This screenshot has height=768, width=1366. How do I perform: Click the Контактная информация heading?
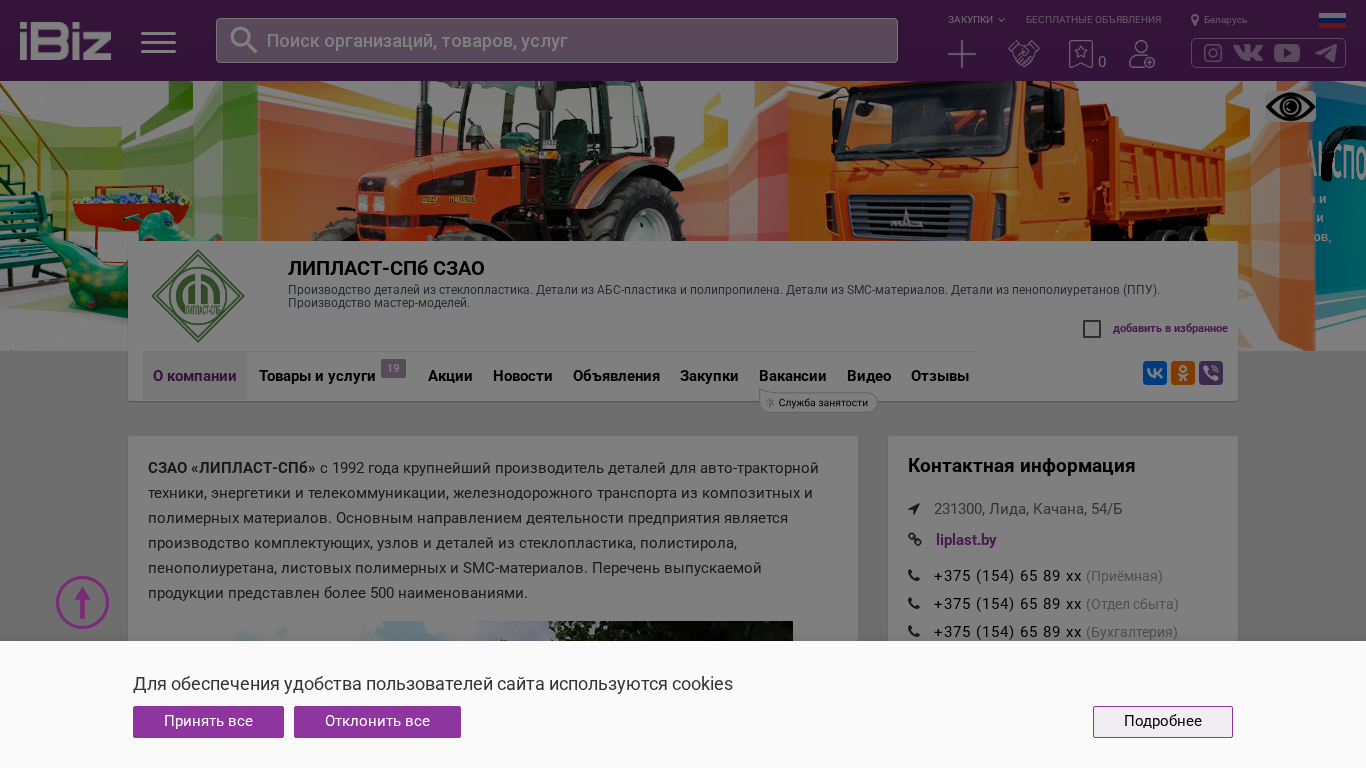[x=1021, y=466]
